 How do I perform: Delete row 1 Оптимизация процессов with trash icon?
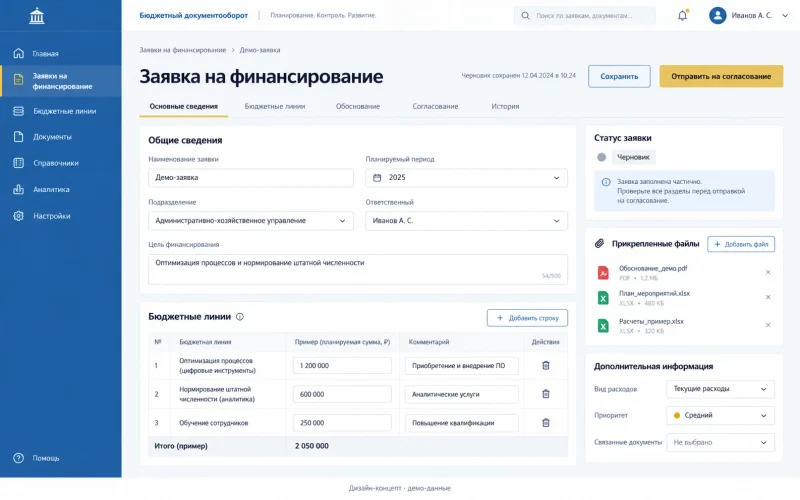545,365
